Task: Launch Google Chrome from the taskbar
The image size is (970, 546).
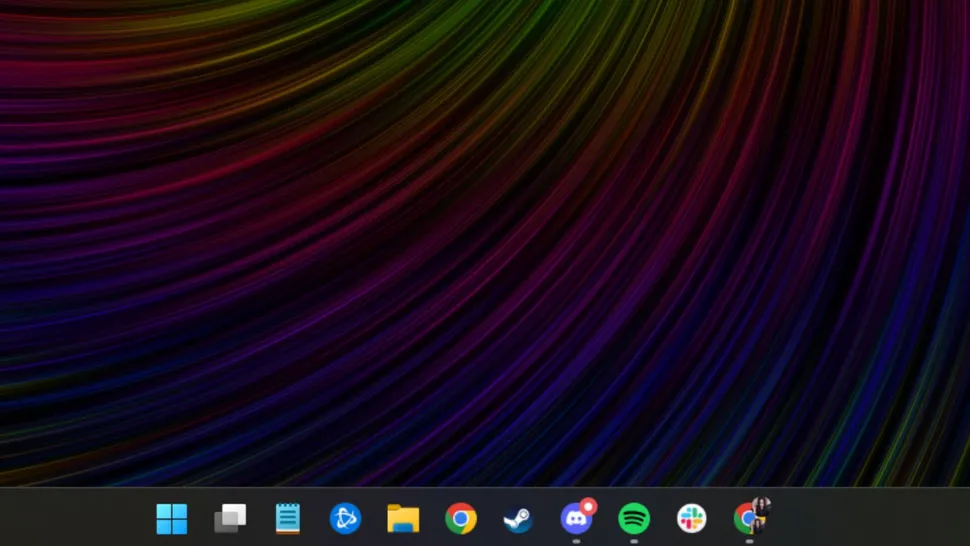Action: pos(461,518)
